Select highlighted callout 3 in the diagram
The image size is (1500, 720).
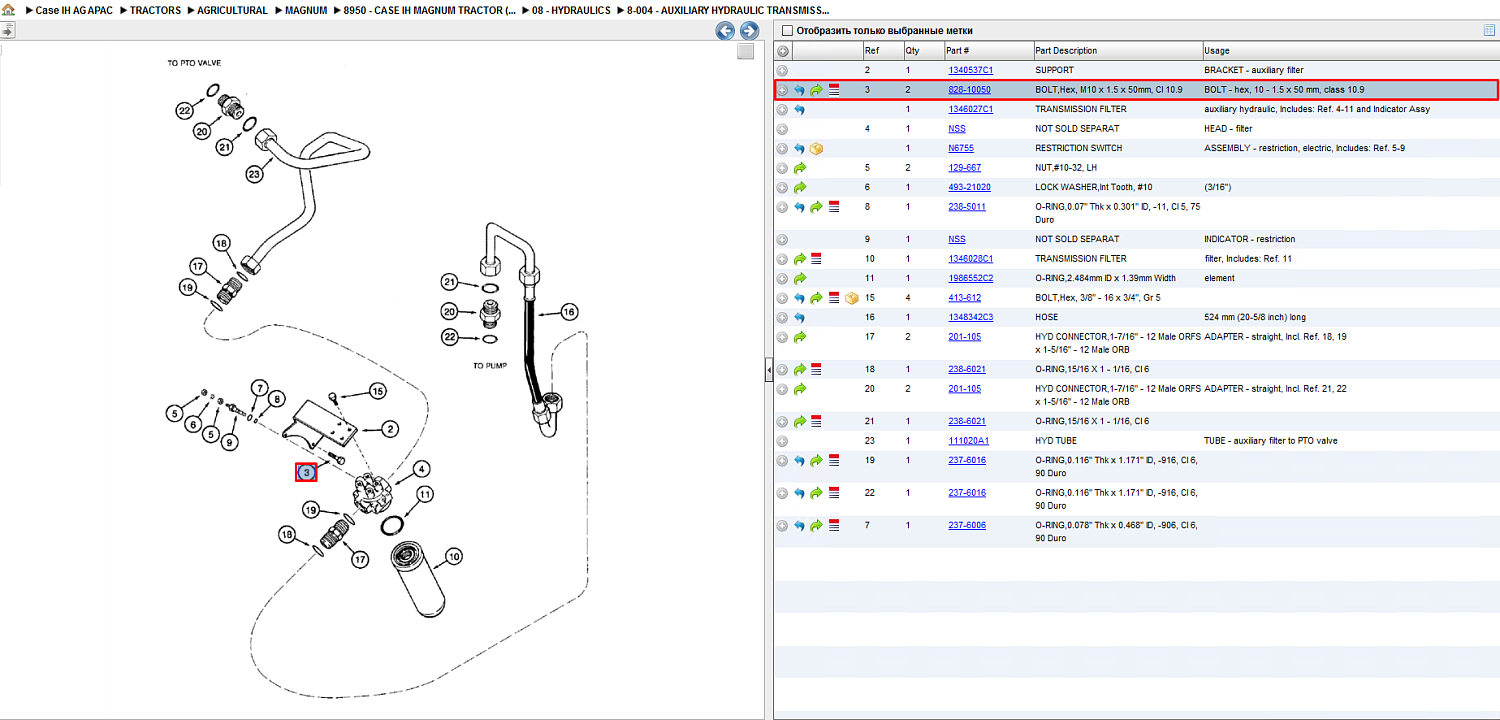pos(306,472)
